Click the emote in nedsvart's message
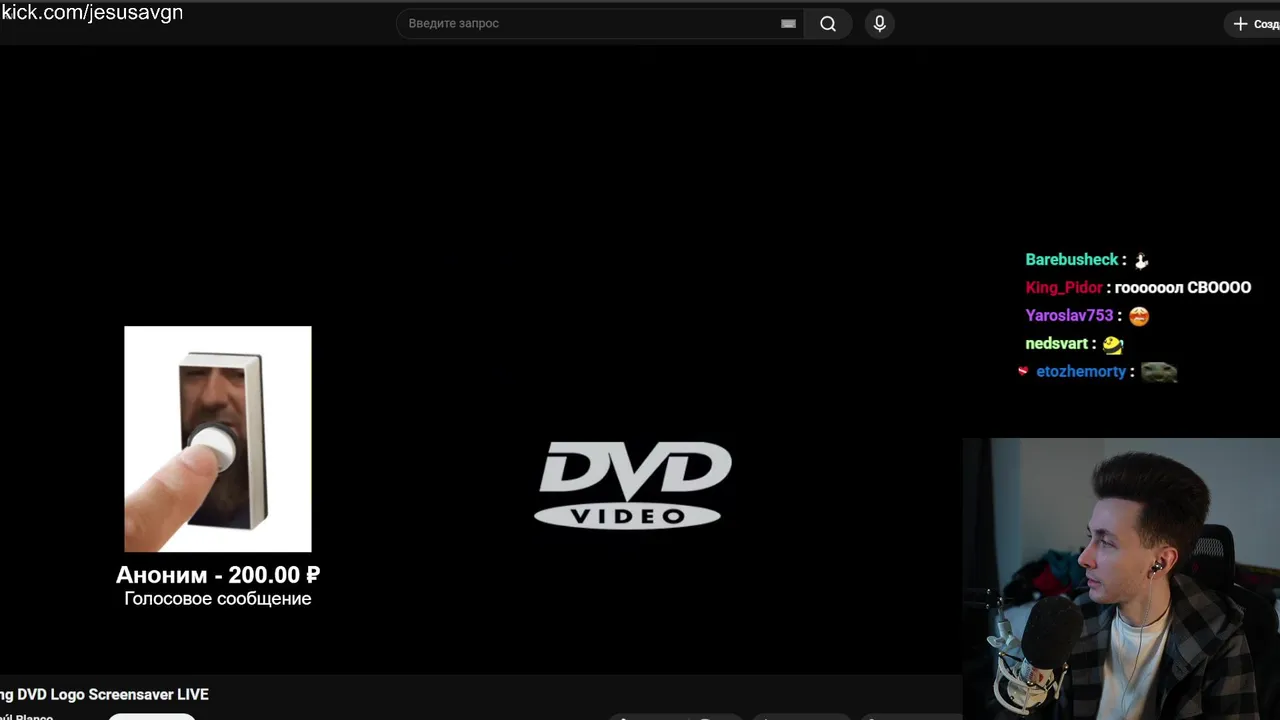Image resolution: width=1280 pixels, height=720 pixels. [x=1113, y=344]
